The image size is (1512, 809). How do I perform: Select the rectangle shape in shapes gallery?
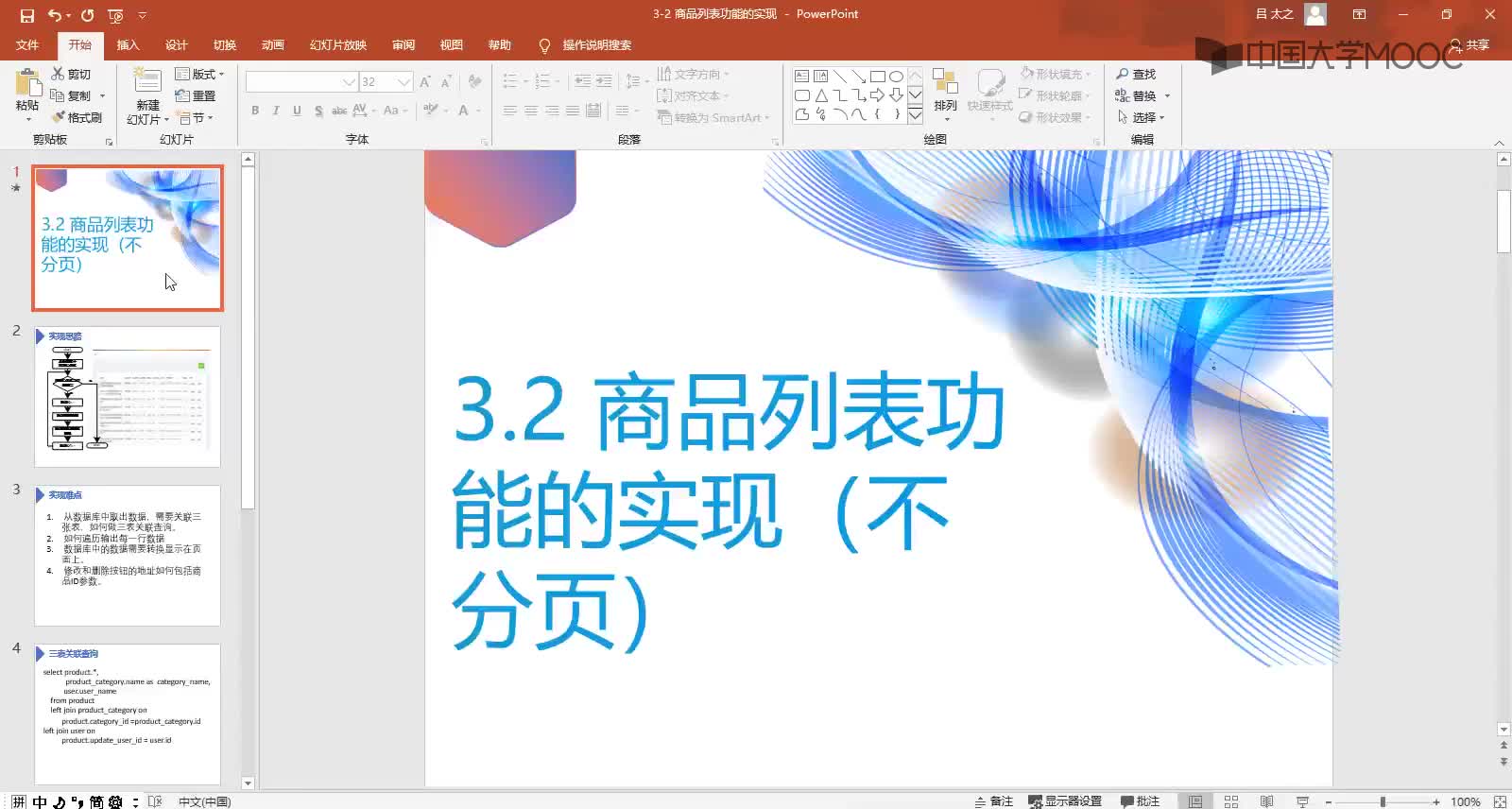click(x=878, y=76)
